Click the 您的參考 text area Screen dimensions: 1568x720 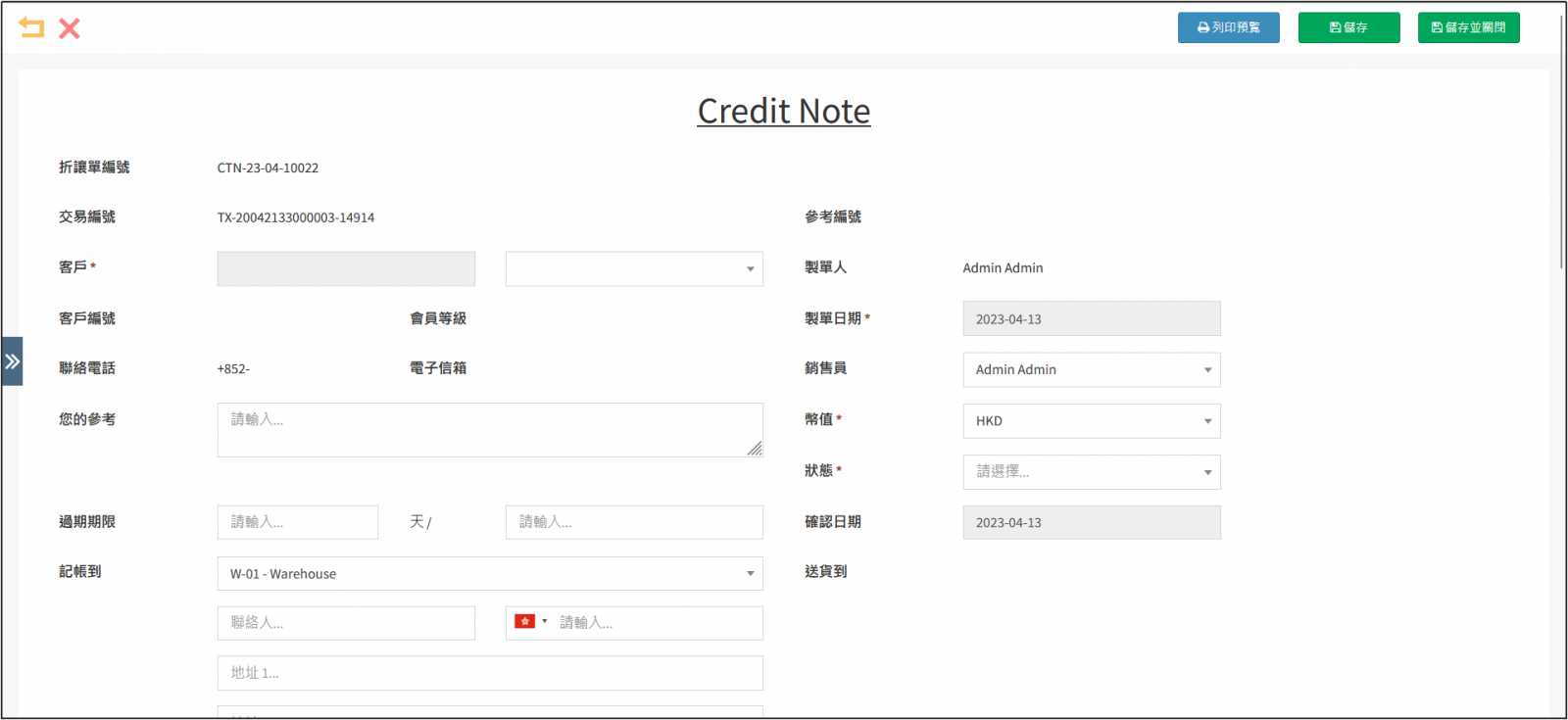[489, 430]
